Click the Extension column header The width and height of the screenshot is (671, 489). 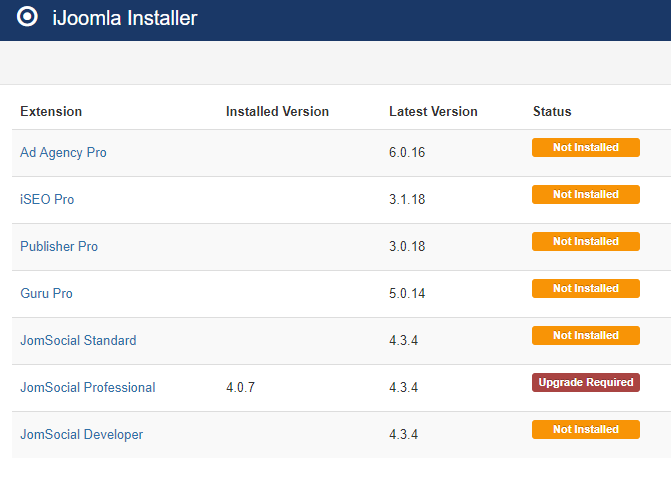click(51, 111)
